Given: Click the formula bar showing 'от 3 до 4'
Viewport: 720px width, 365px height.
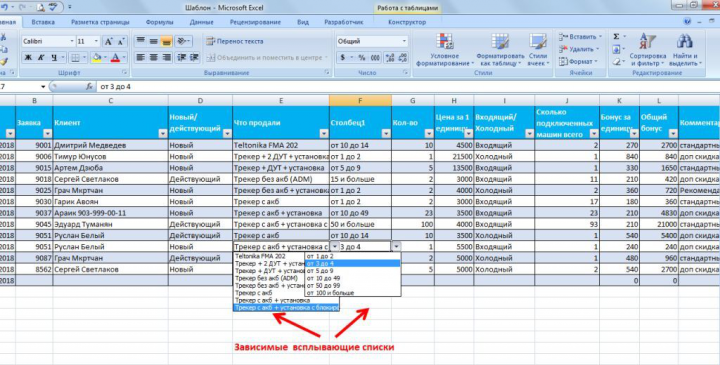Looking at the screenshot, I should pyautogui.click(x=408, y=86).
